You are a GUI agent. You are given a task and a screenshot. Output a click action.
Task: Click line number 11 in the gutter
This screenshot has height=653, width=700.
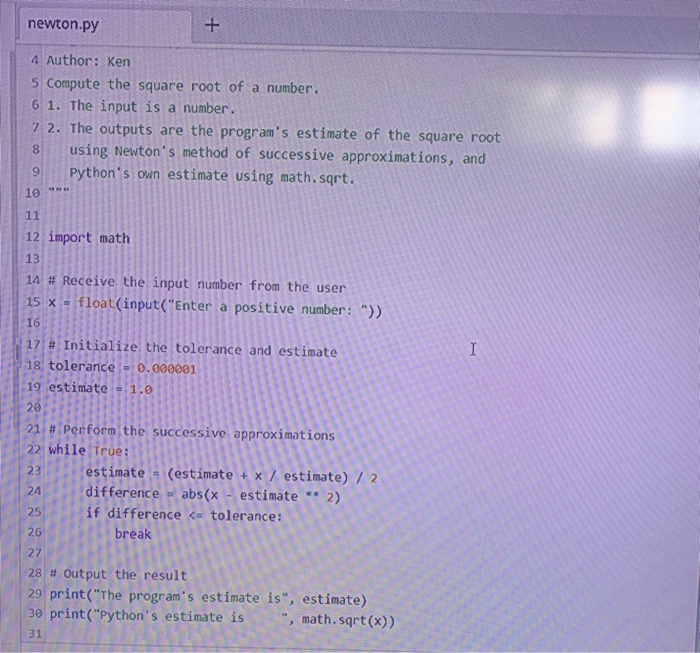(32, 216)
